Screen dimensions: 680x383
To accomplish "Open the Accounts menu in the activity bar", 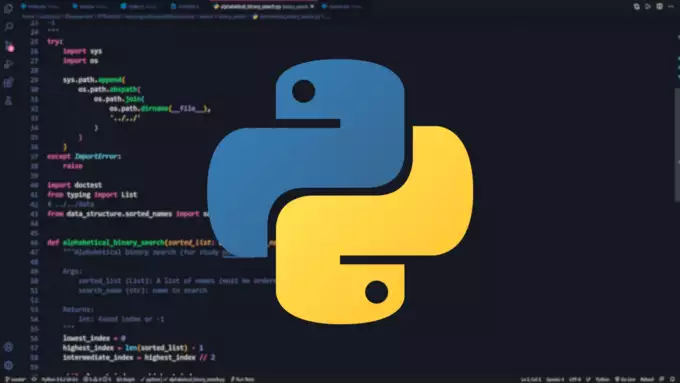I will 8,347.
